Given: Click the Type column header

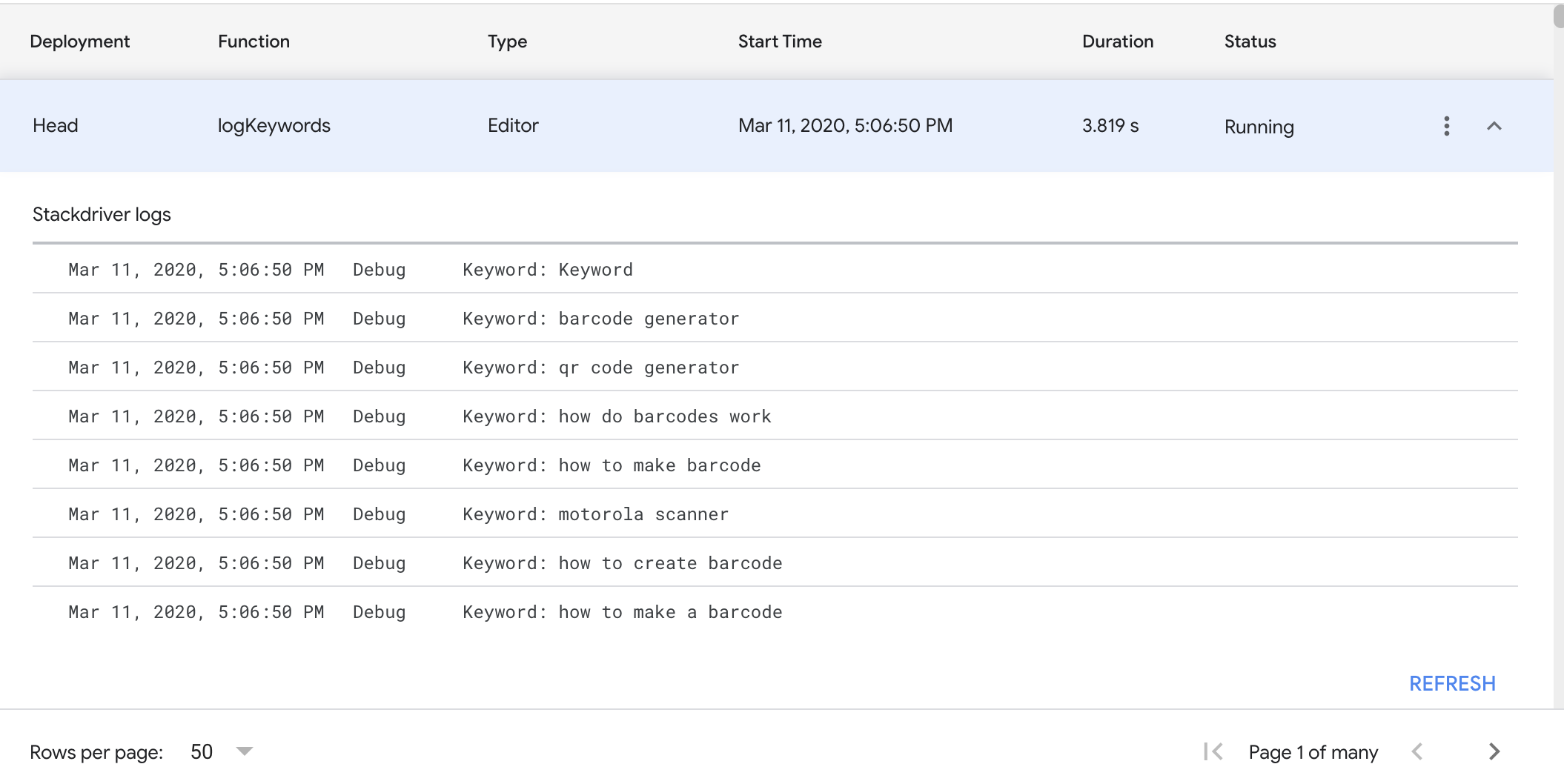Looking at the screenshot, I should coord(507,41).
